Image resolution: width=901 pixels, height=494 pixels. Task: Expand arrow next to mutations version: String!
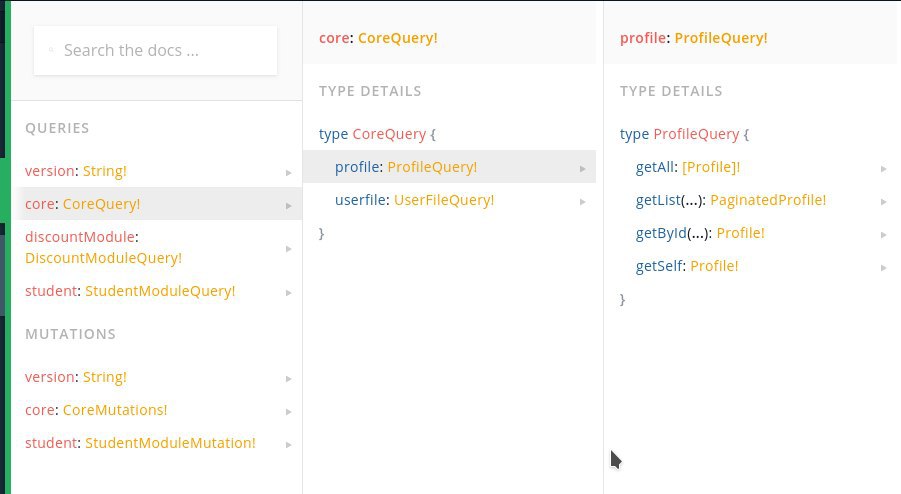(288, 379)
